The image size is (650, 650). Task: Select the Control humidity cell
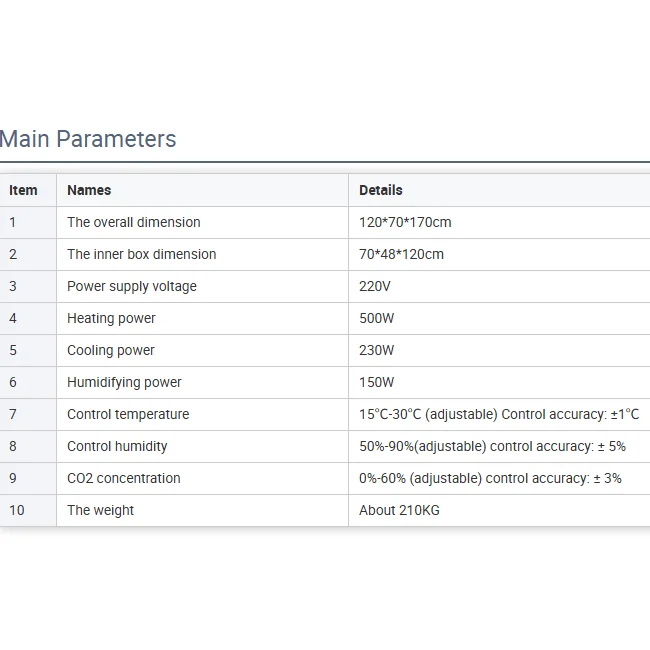(117, 446)
